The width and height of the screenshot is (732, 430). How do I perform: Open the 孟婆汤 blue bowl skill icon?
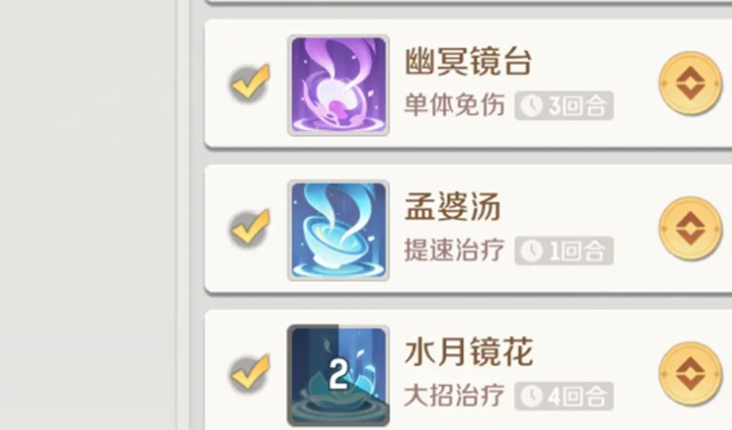[x=338, y=230]
